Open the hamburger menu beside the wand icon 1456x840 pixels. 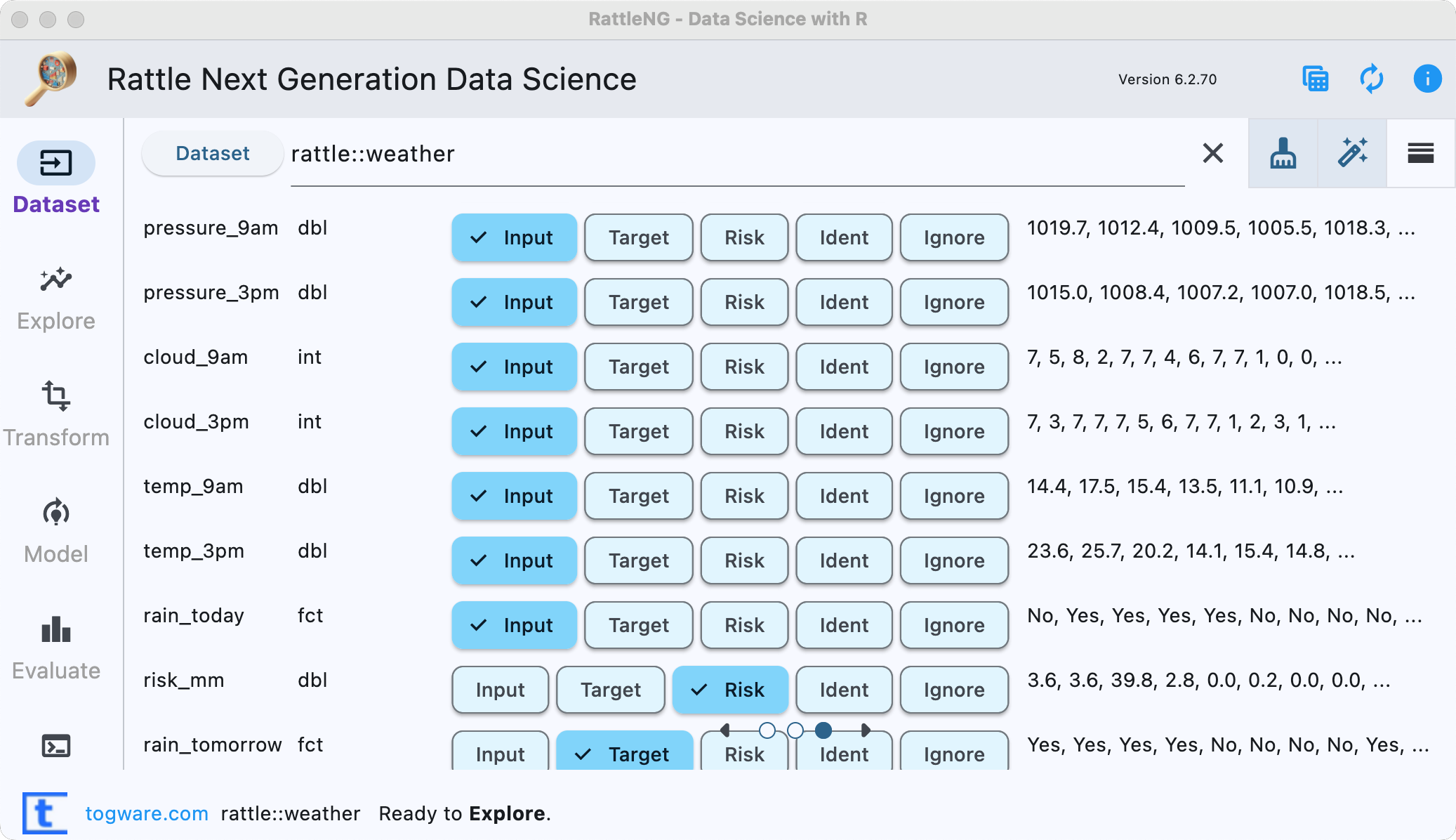tap(1420, 153)
